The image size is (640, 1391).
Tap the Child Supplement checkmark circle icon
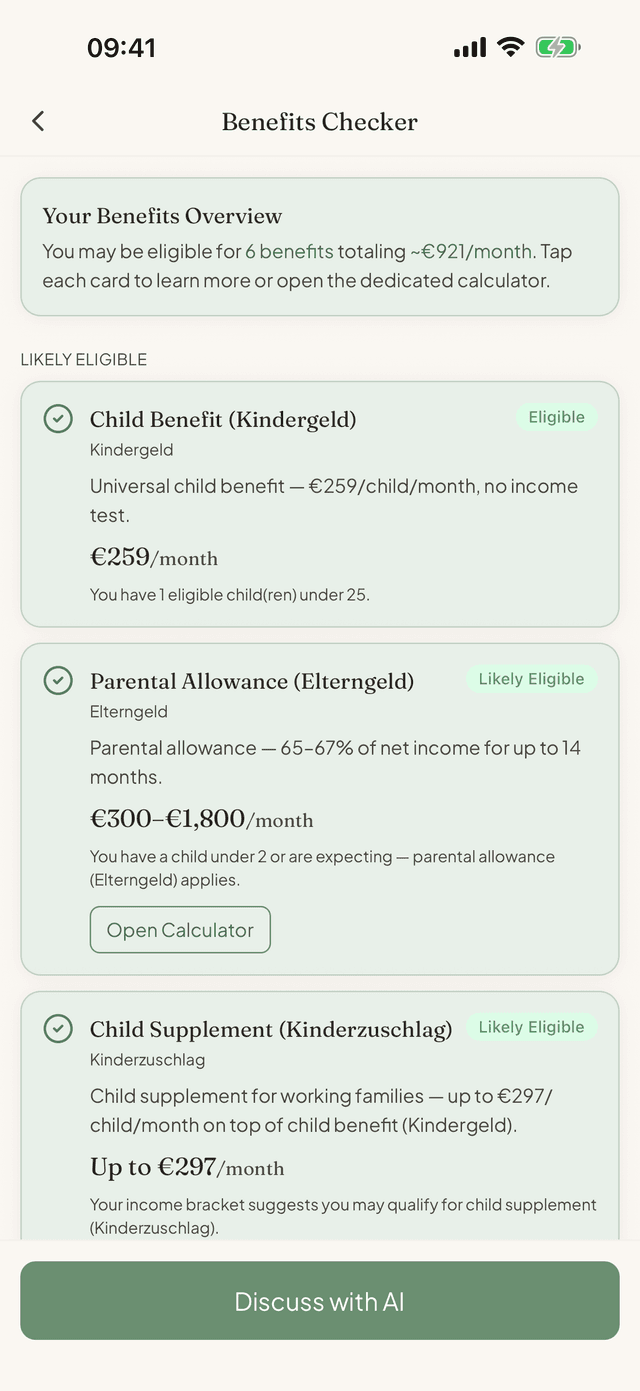point(58,1029)
